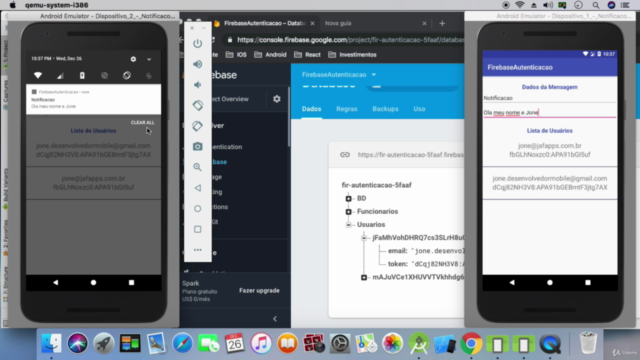The width and height of the screenshot is (640, 360).
Task: Click the browser address bar URL
Action: tap(350, 40)
